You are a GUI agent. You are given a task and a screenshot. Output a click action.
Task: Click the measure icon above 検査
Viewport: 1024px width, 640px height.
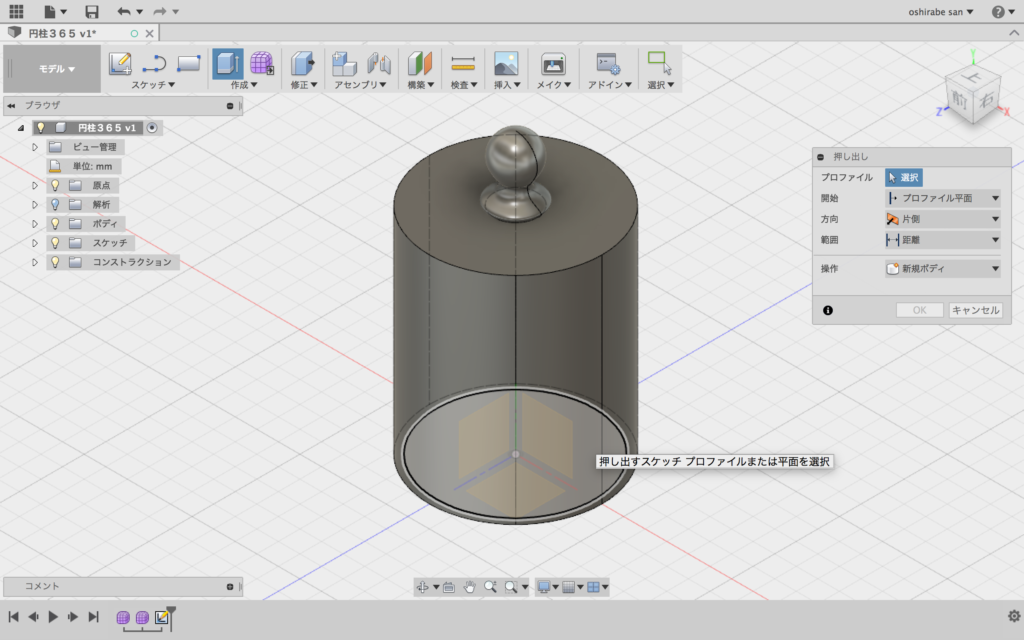click(463, 63)
